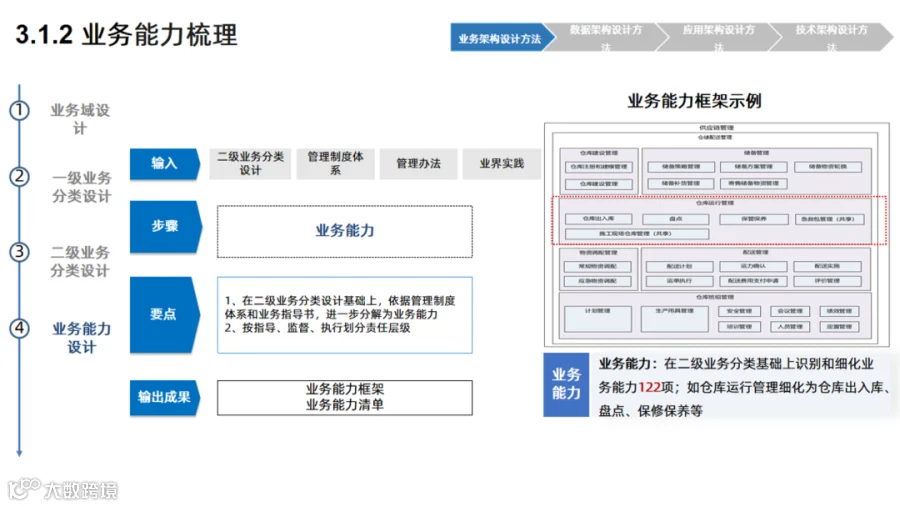Click the 施工现场仓库管理（共享） capability box

point(637,234)
